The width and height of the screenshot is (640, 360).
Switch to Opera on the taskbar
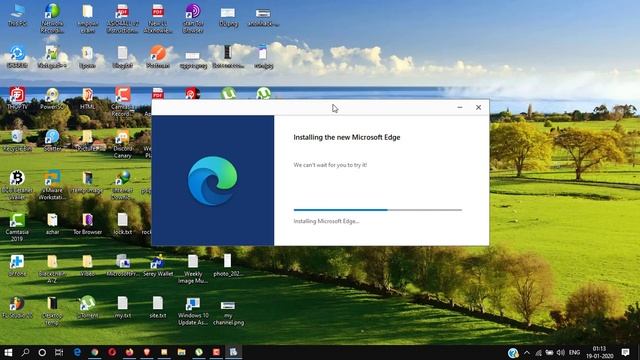pos(112,352)
